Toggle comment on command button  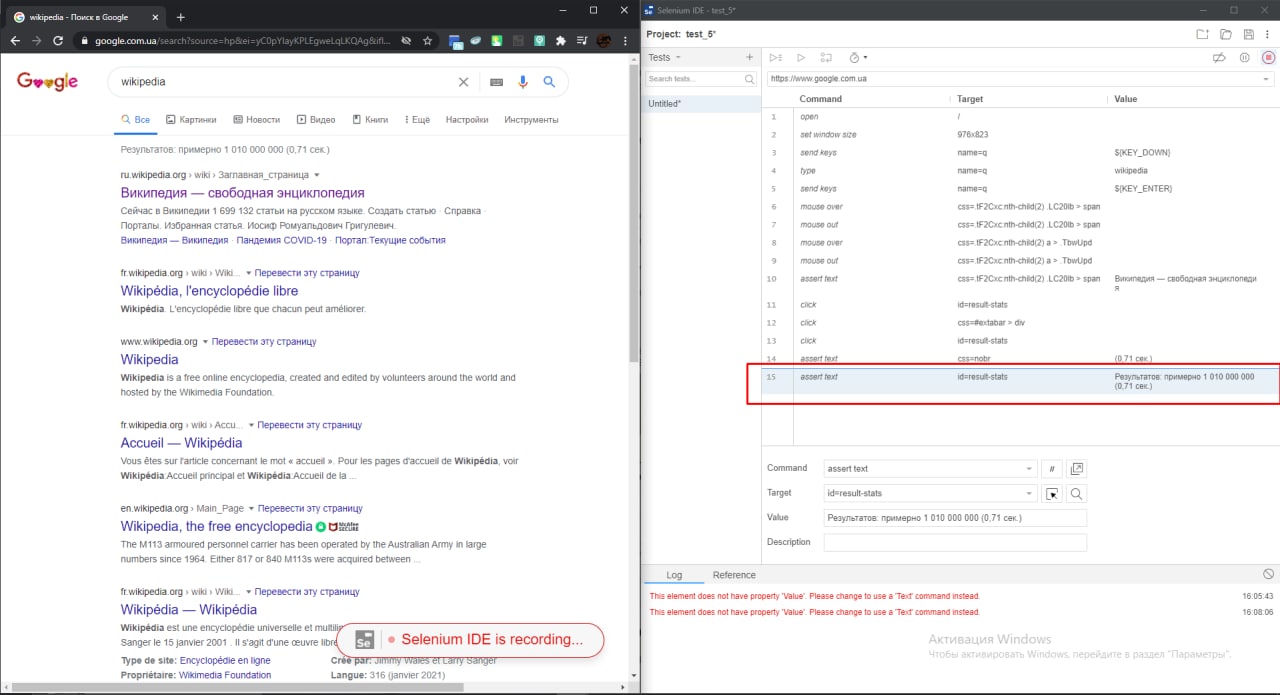coord(1051,468)
